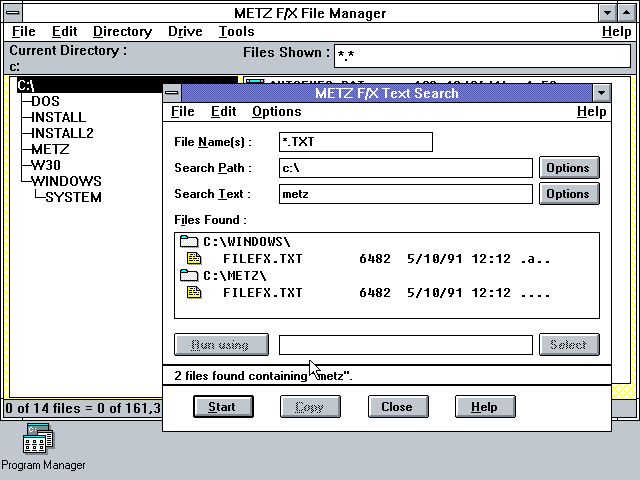Select WINDOWS folder in directory tree
640x480 pixels.
click(66, 181)
